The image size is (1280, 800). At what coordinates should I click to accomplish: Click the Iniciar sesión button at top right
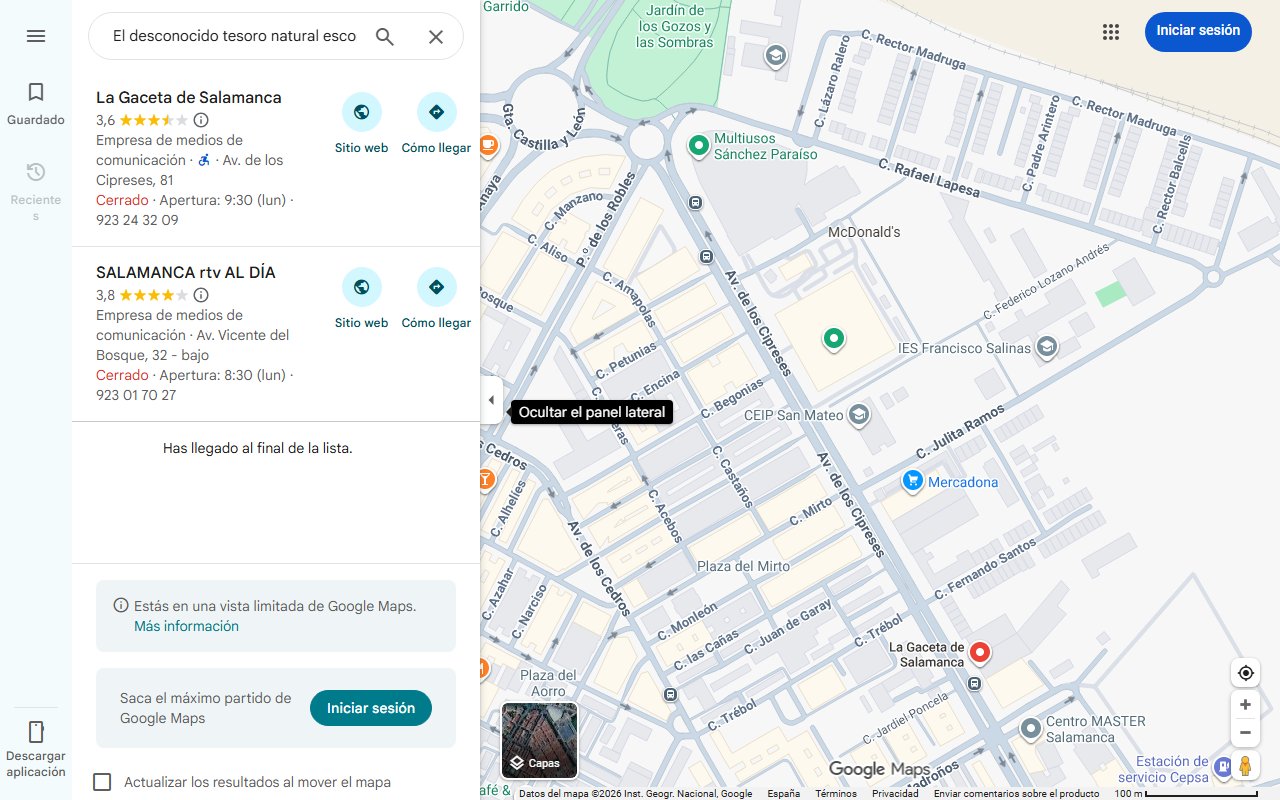1198,31
